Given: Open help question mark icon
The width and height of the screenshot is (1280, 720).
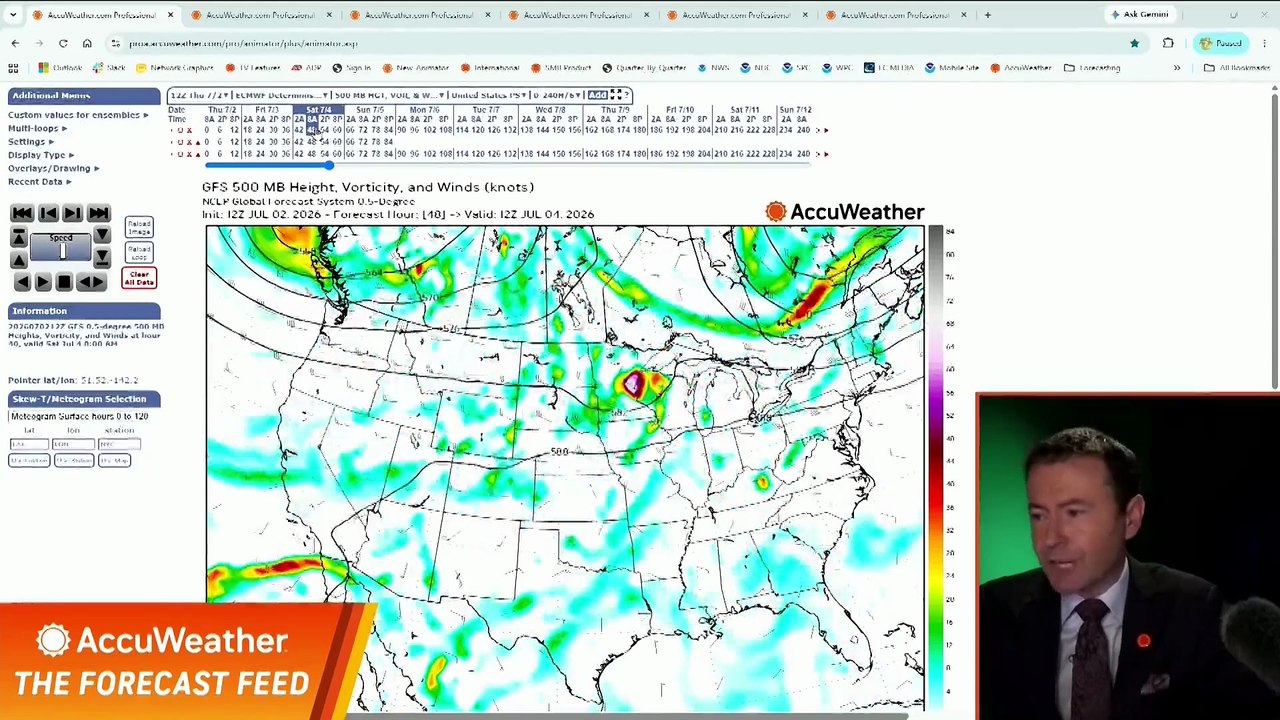Looking at the screenshot, I should coord(627,95).
